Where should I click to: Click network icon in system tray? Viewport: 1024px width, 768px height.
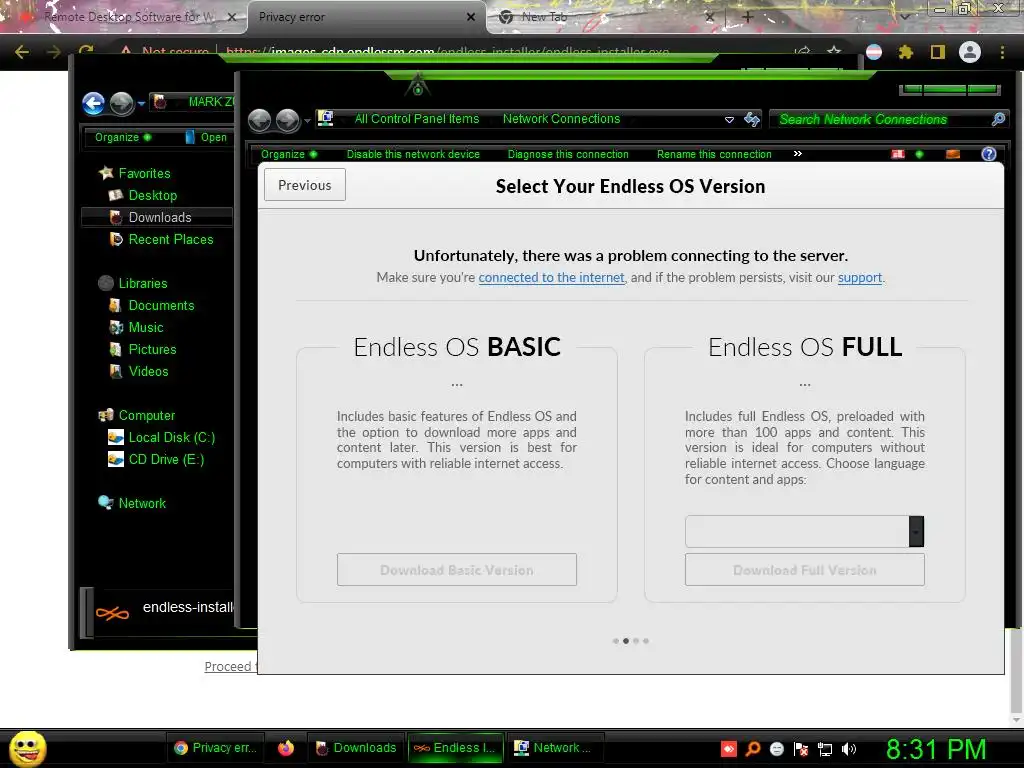click(x=825, y=749)
